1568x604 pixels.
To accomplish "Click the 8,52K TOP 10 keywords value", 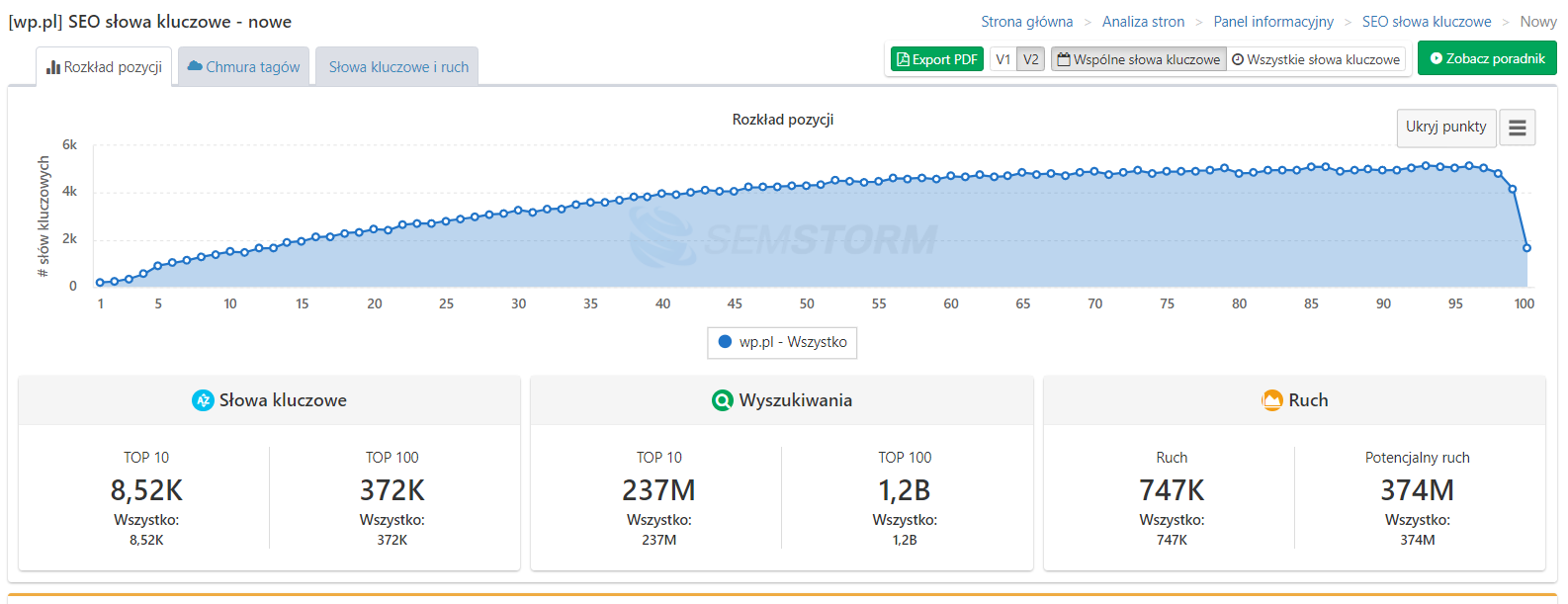I will click(x=146, y=490).
